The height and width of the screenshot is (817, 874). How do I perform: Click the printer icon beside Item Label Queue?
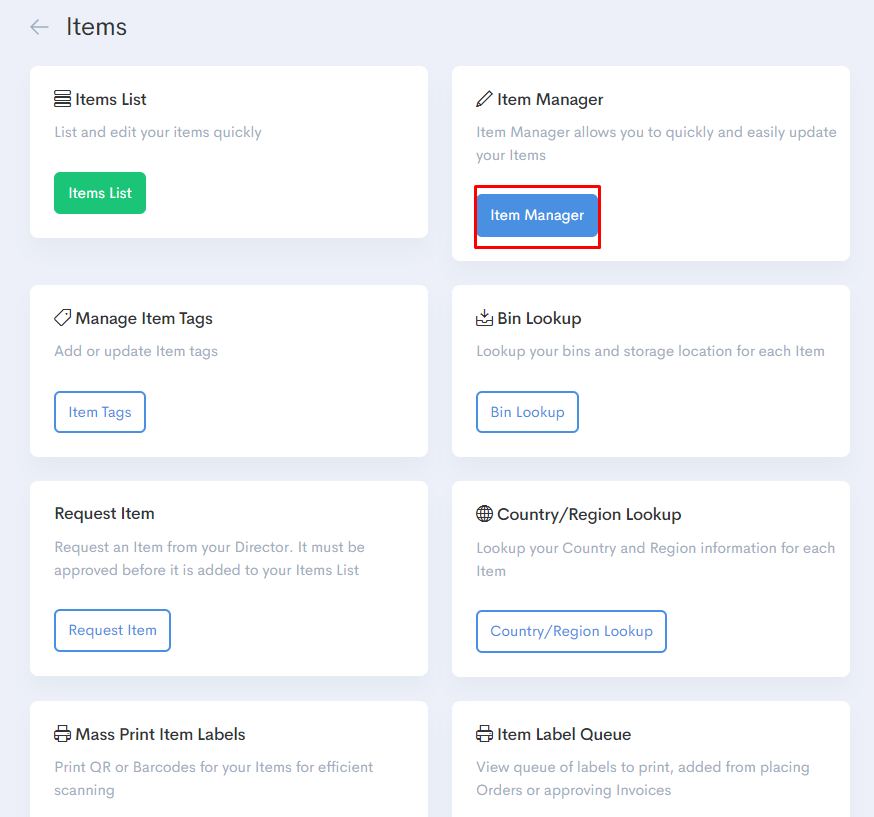click(x=484, y=733)
